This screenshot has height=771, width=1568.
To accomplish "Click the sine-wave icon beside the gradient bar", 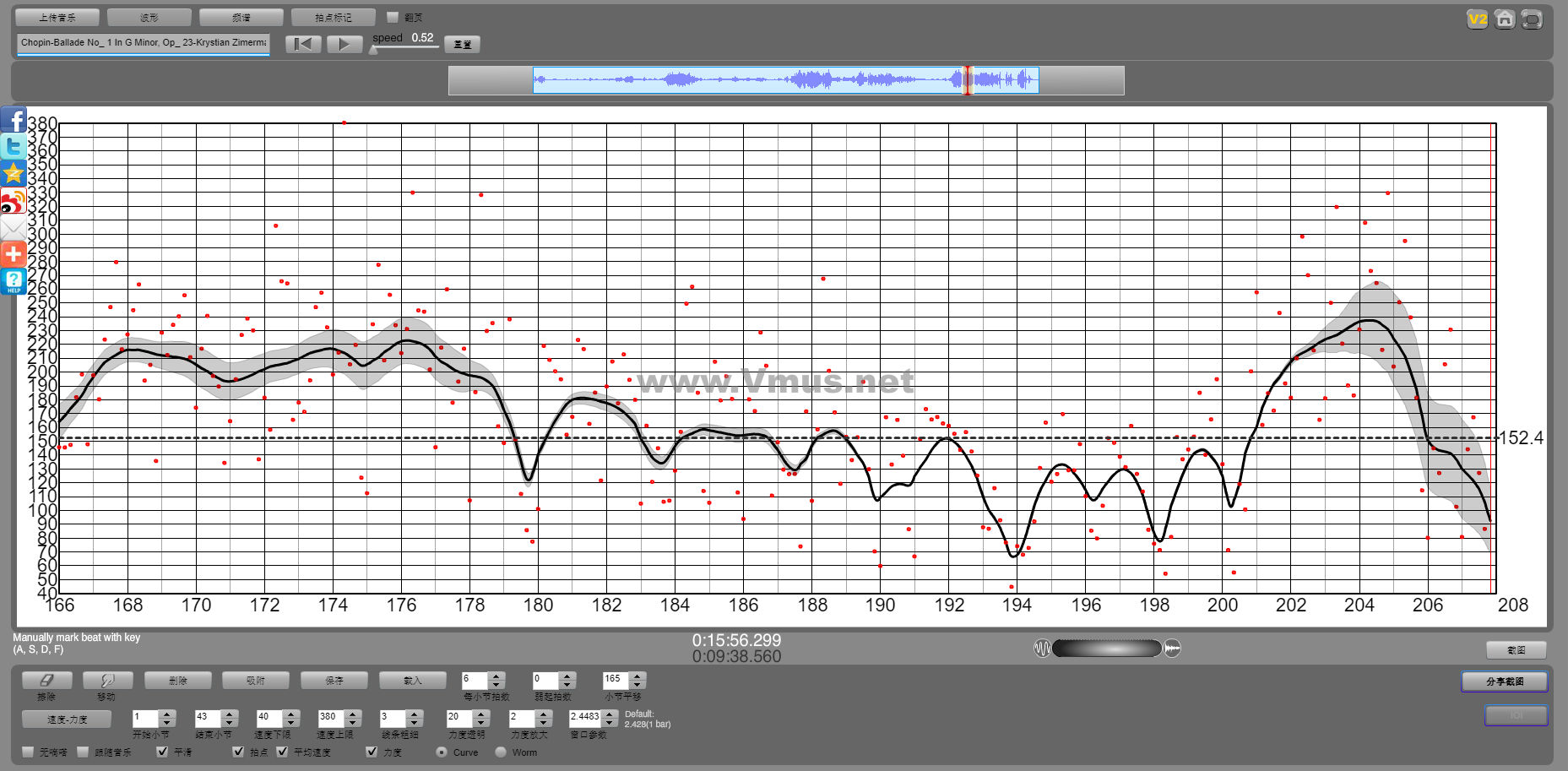I will click(x=1043, y=648).
